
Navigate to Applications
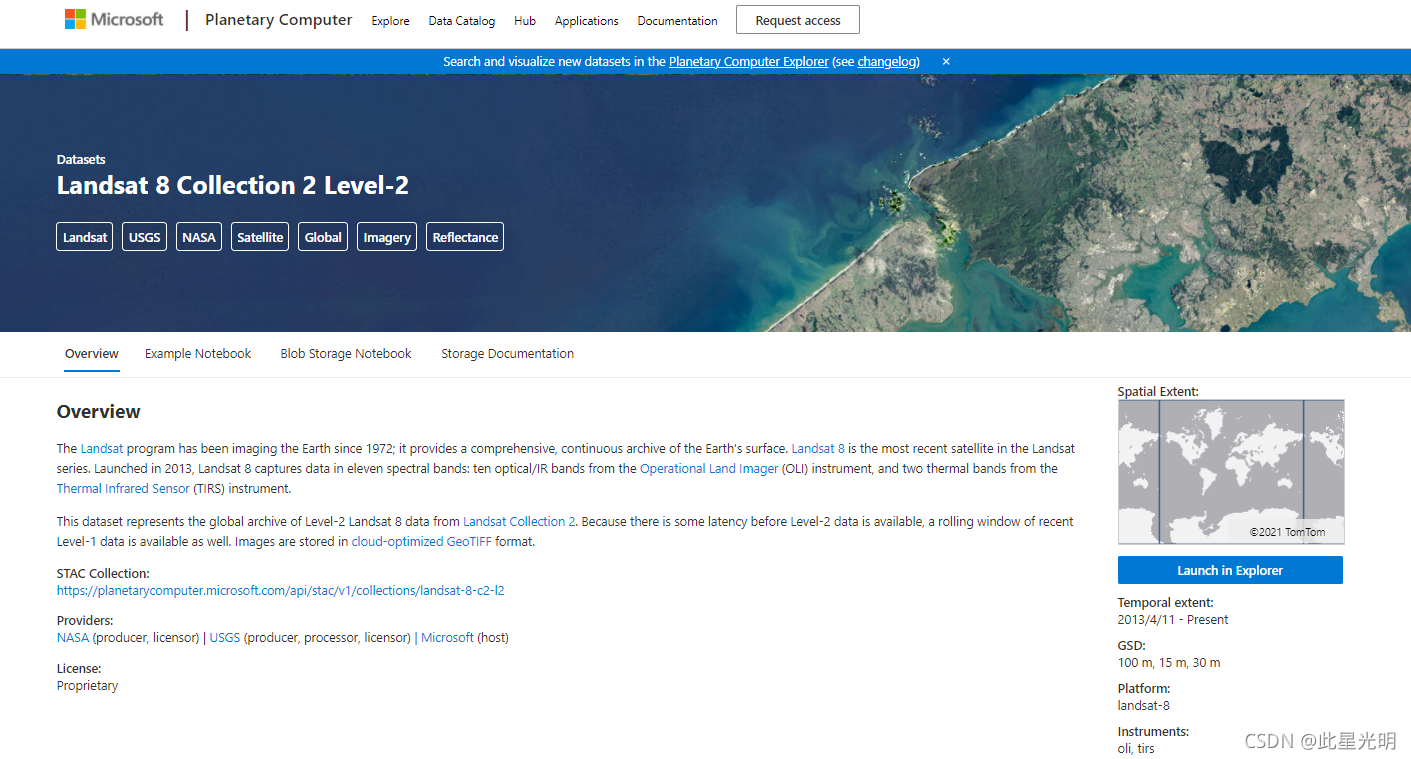click(587, 21)
